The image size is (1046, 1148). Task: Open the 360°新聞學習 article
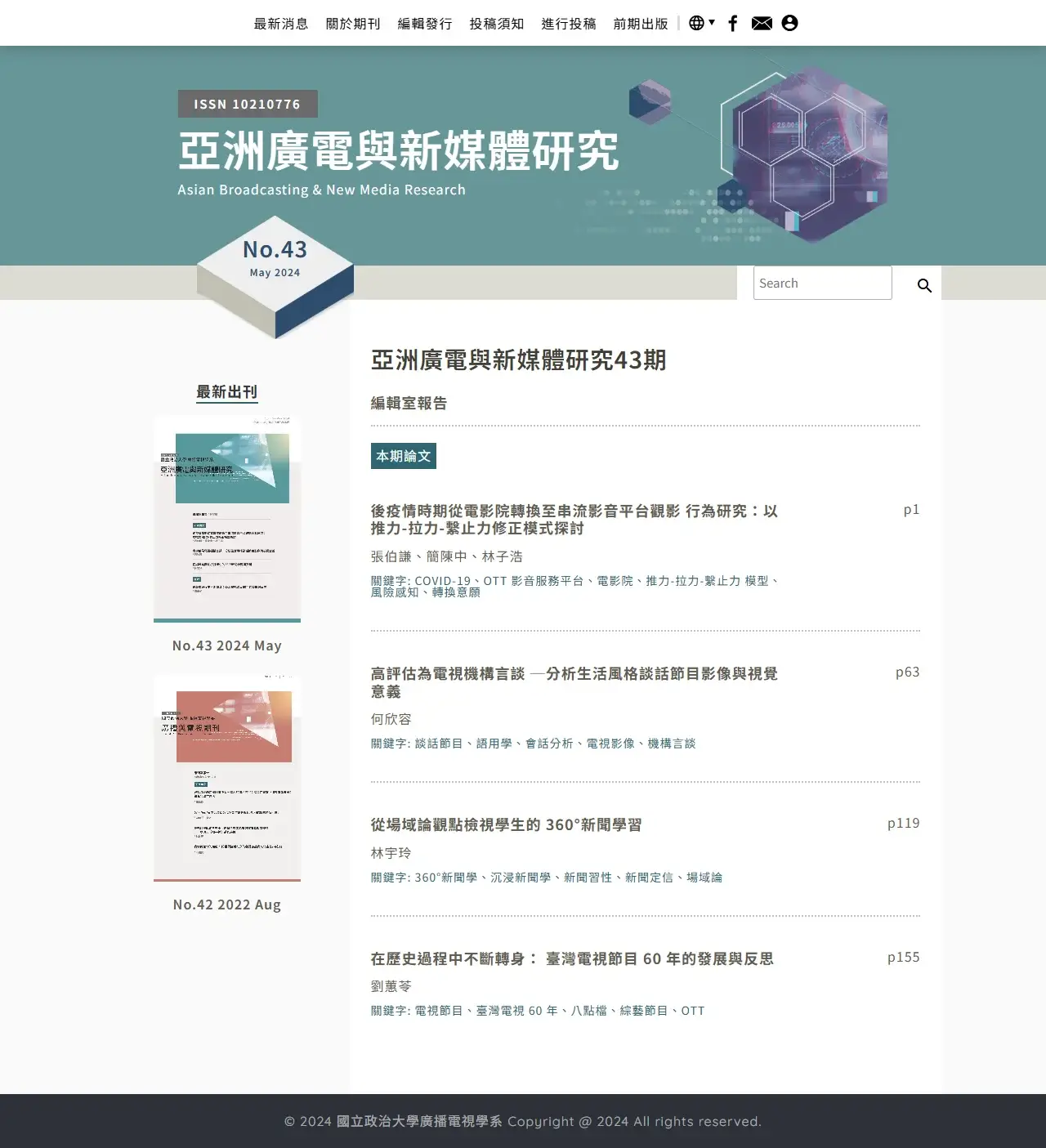coord(507,824)
